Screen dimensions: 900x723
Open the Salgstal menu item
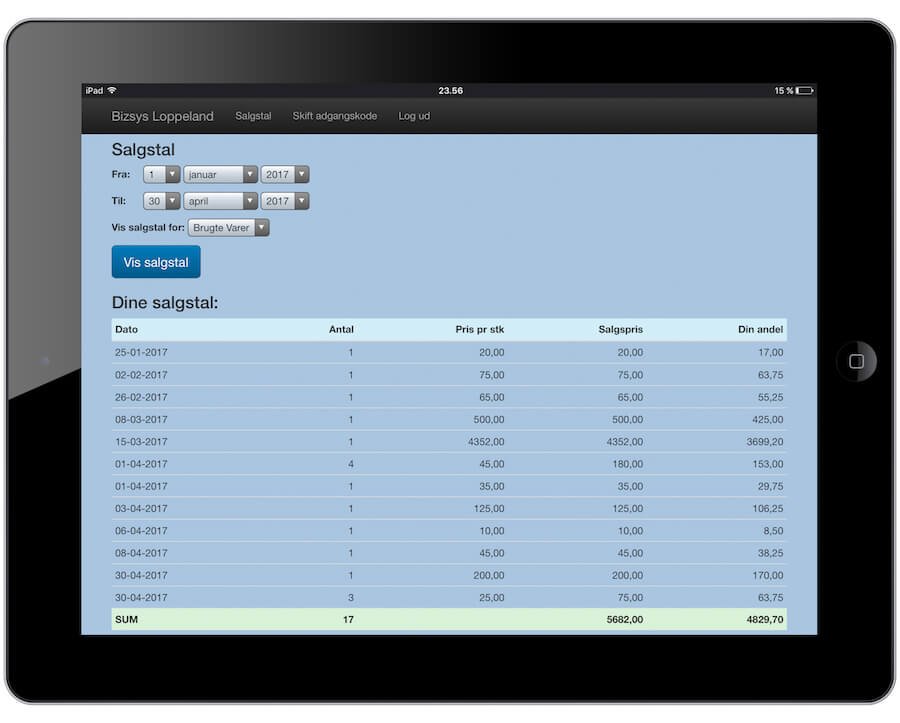point(253,116)
